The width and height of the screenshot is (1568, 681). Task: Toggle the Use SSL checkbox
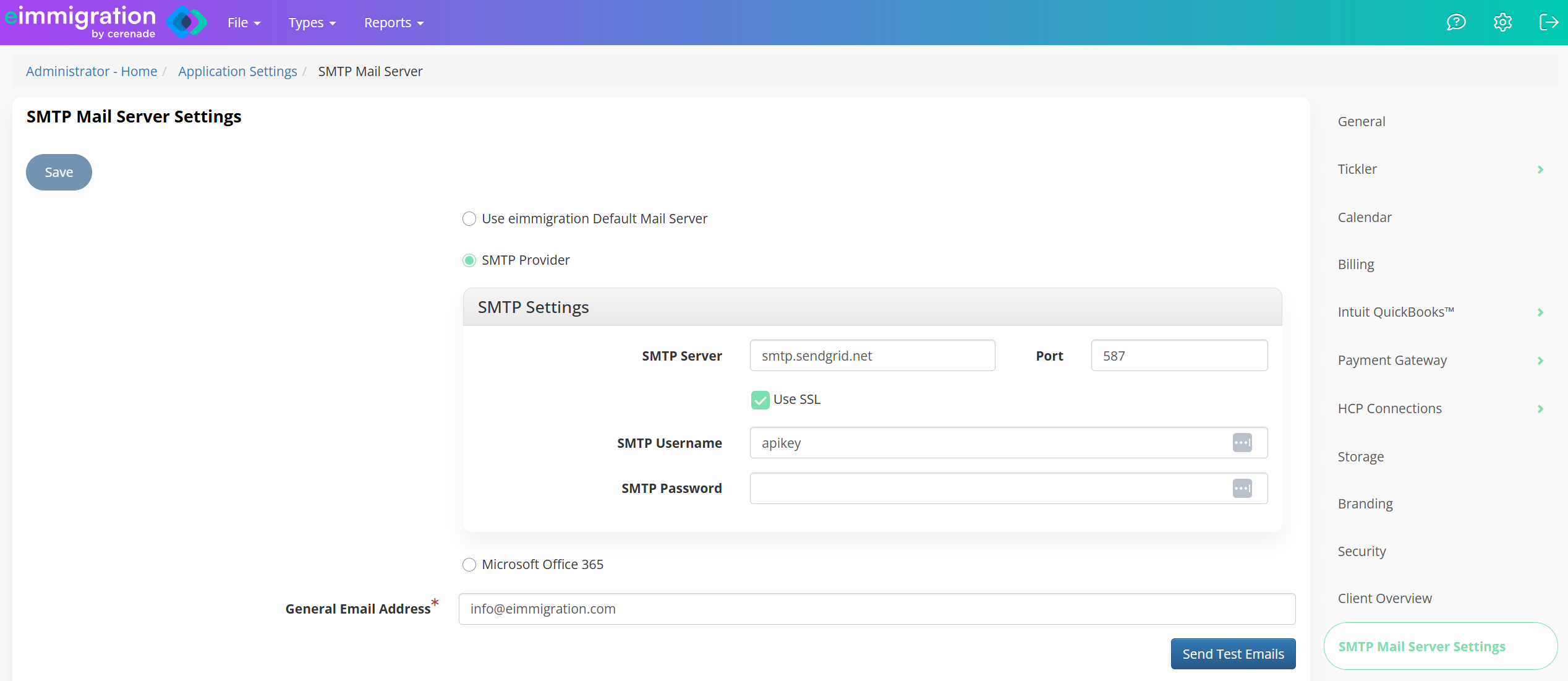coord(760,400)
